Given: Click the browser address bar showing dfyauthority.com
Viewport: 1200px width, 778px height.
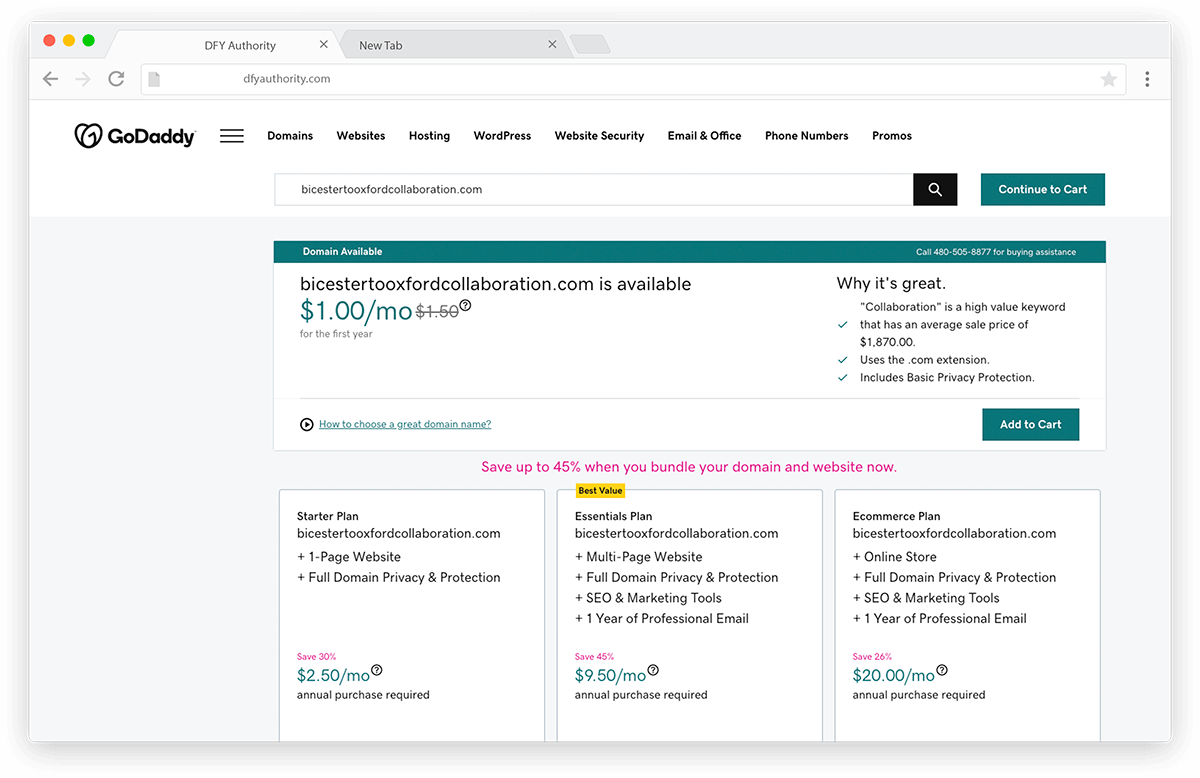Looking at the screenshot, I should [634, 79].
